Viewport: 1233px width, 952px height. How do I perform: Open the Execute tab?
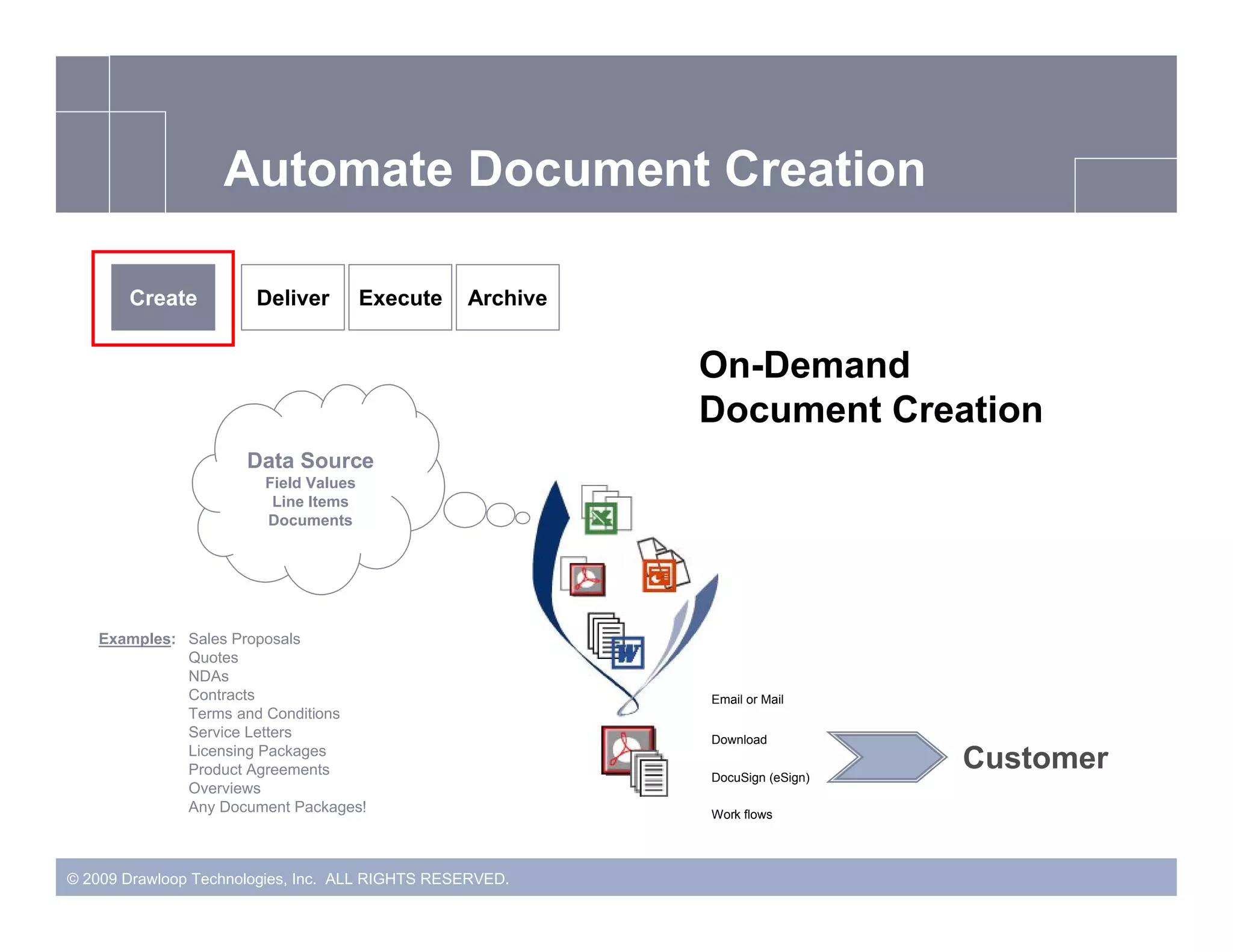click(x=400, y=298)
